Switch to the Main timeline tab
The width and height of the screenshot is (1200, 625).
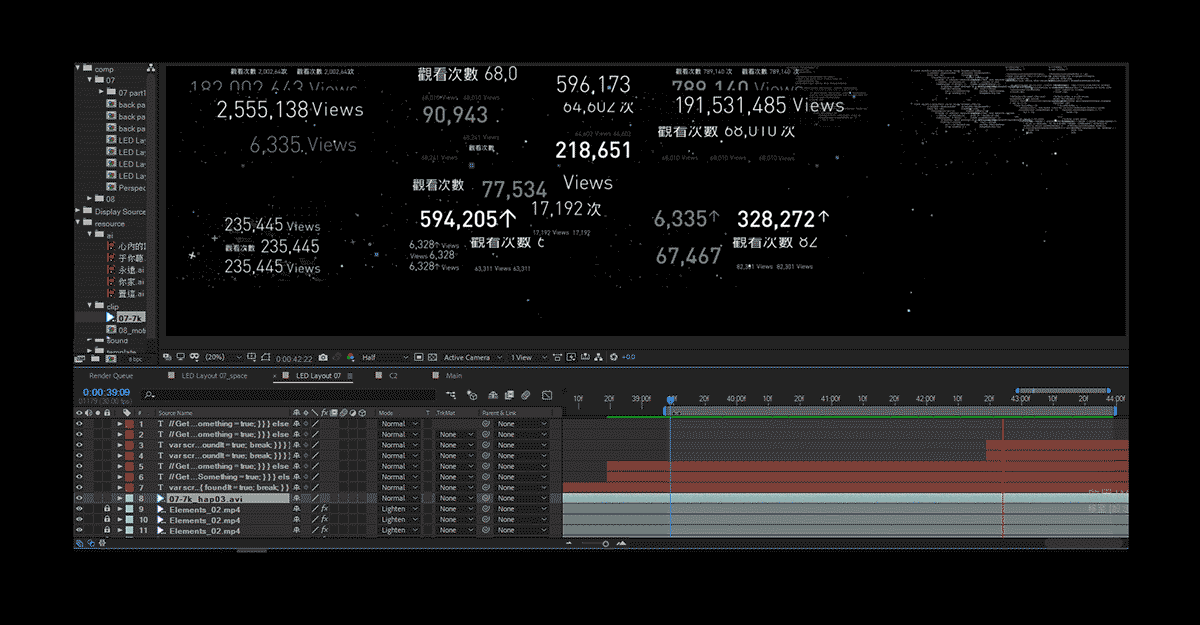(x=454, y=376)
